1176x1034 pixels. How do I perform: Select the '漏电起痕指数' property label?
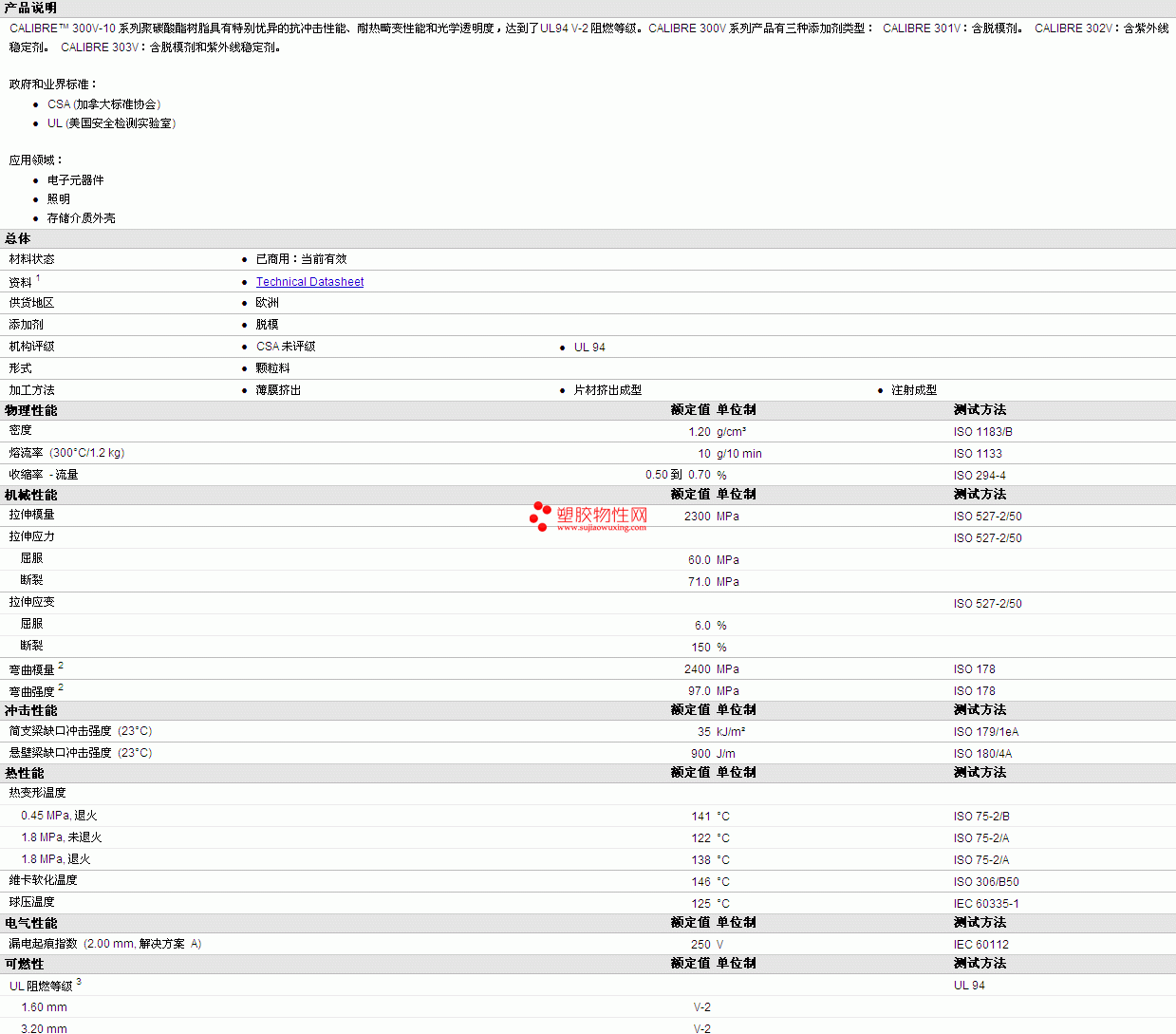tap(44, 944)
